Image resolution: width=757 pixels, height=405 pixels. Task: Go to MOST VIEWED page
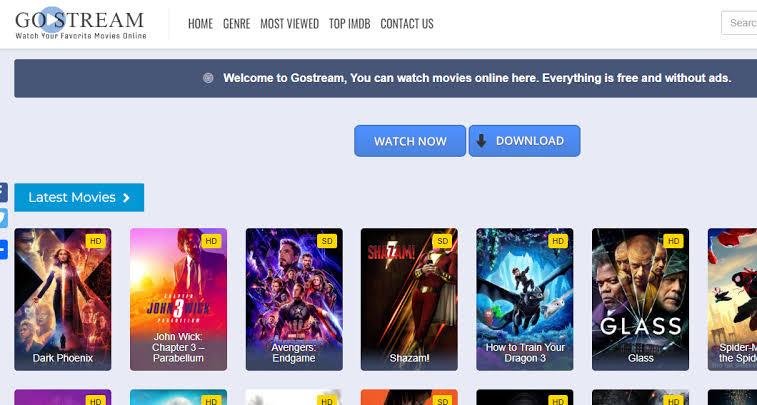click(290, 24)
